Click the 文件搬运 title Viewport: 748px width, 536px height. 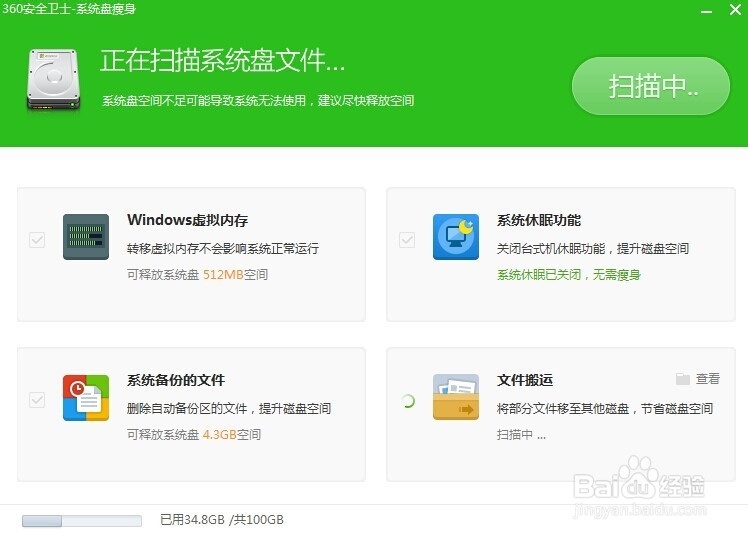525,380
